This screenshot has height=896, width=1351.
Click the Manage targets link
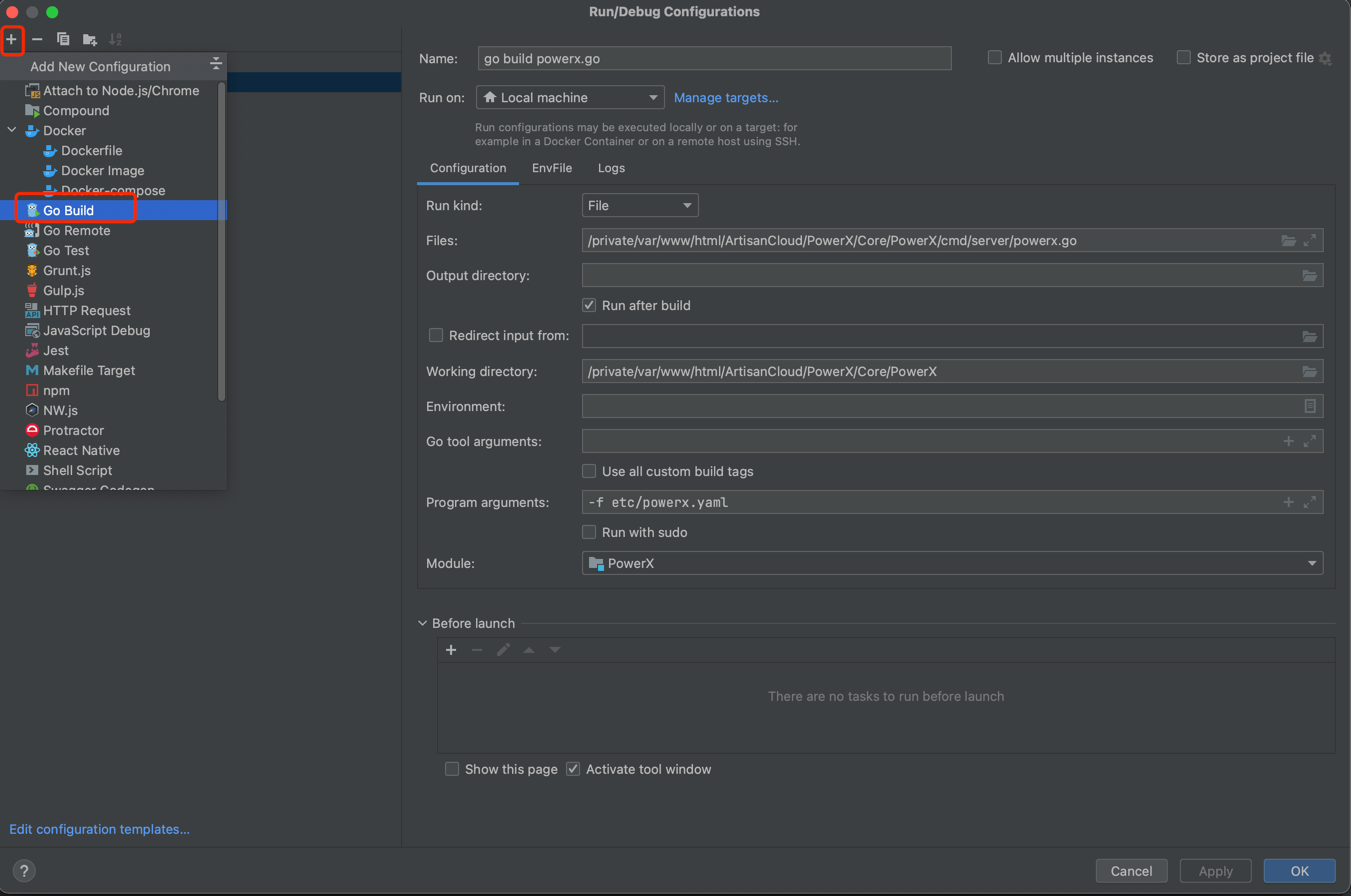[x=726, y=98]
